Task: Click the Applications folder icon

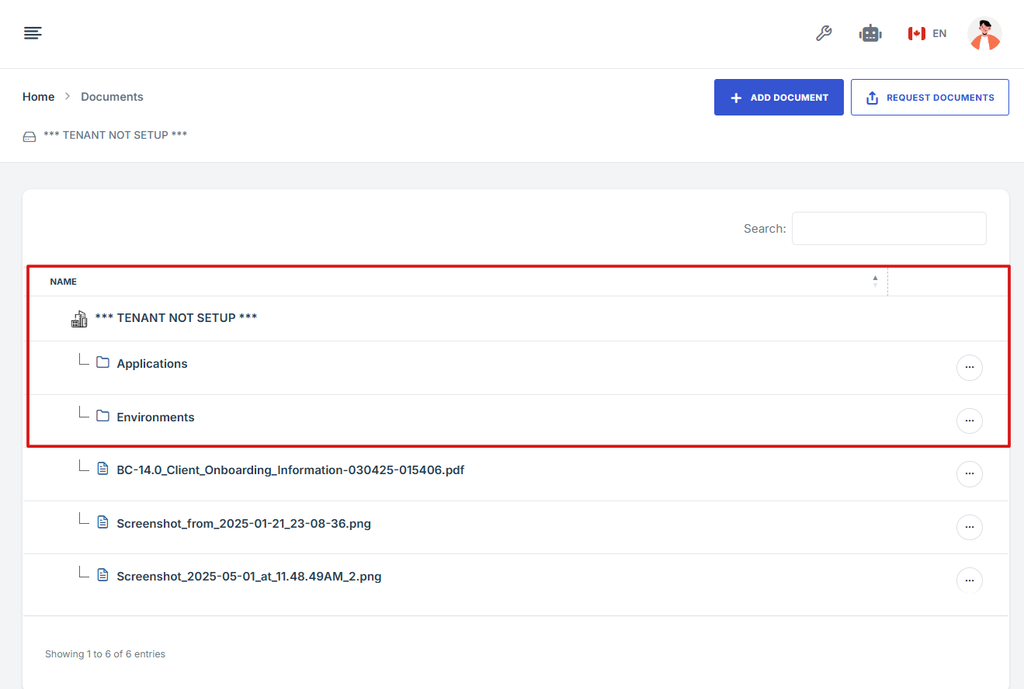Action: 103,363
